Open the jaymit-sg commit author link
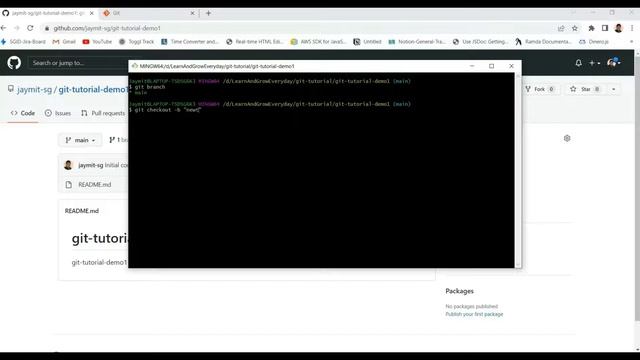Screen dimensions: 640x360 [91, 165]
